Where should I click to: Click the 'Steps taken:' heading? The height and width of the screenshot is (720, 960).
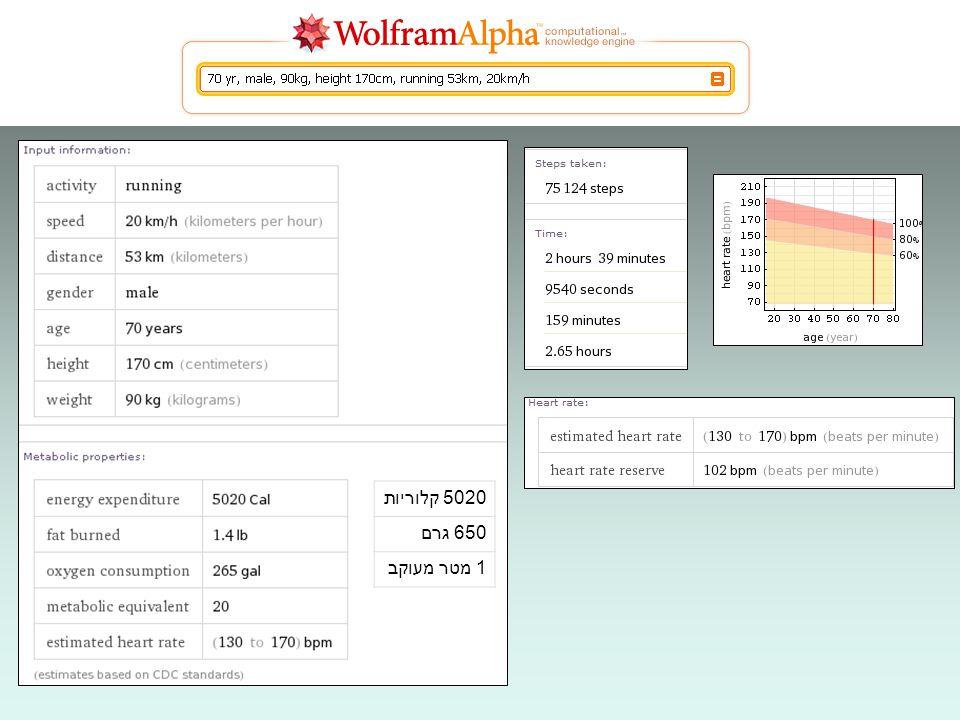571,163
